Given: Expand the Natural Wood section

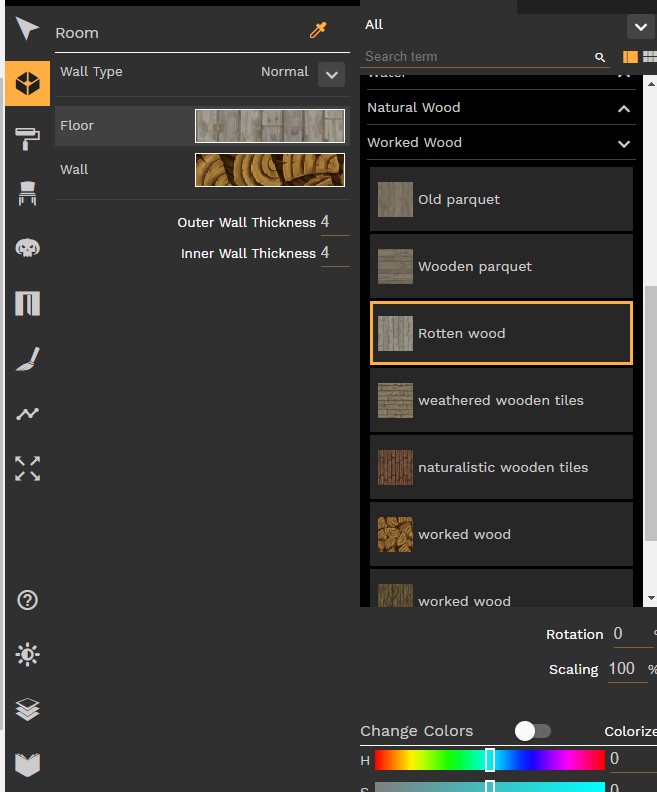Looking at the screenshot, I should (624, 108).
